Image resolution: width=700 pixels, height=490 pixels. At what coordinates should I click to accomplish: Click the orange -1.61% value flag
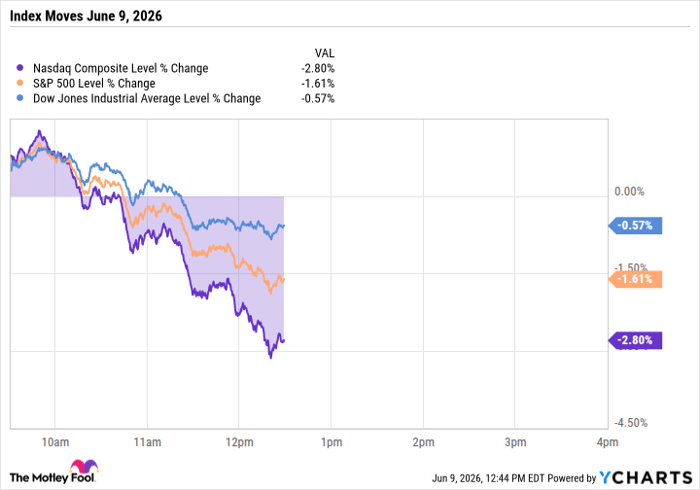pos(635,279)
